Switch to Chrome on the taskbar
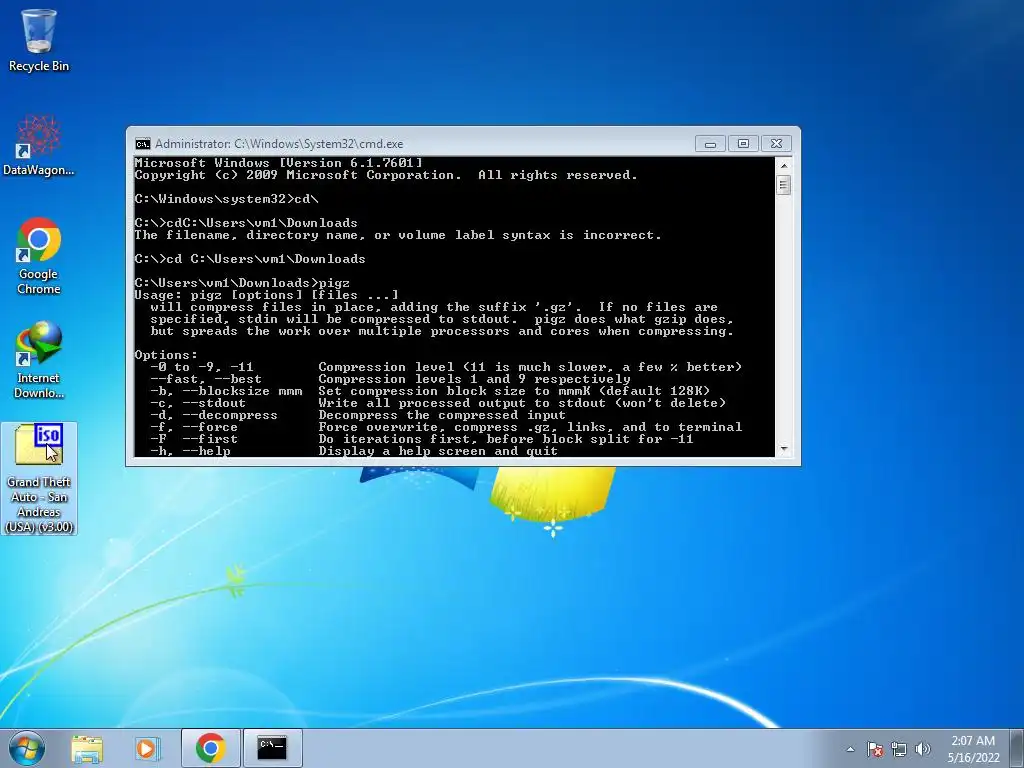 pyautogui.click(x=210, y=748)
